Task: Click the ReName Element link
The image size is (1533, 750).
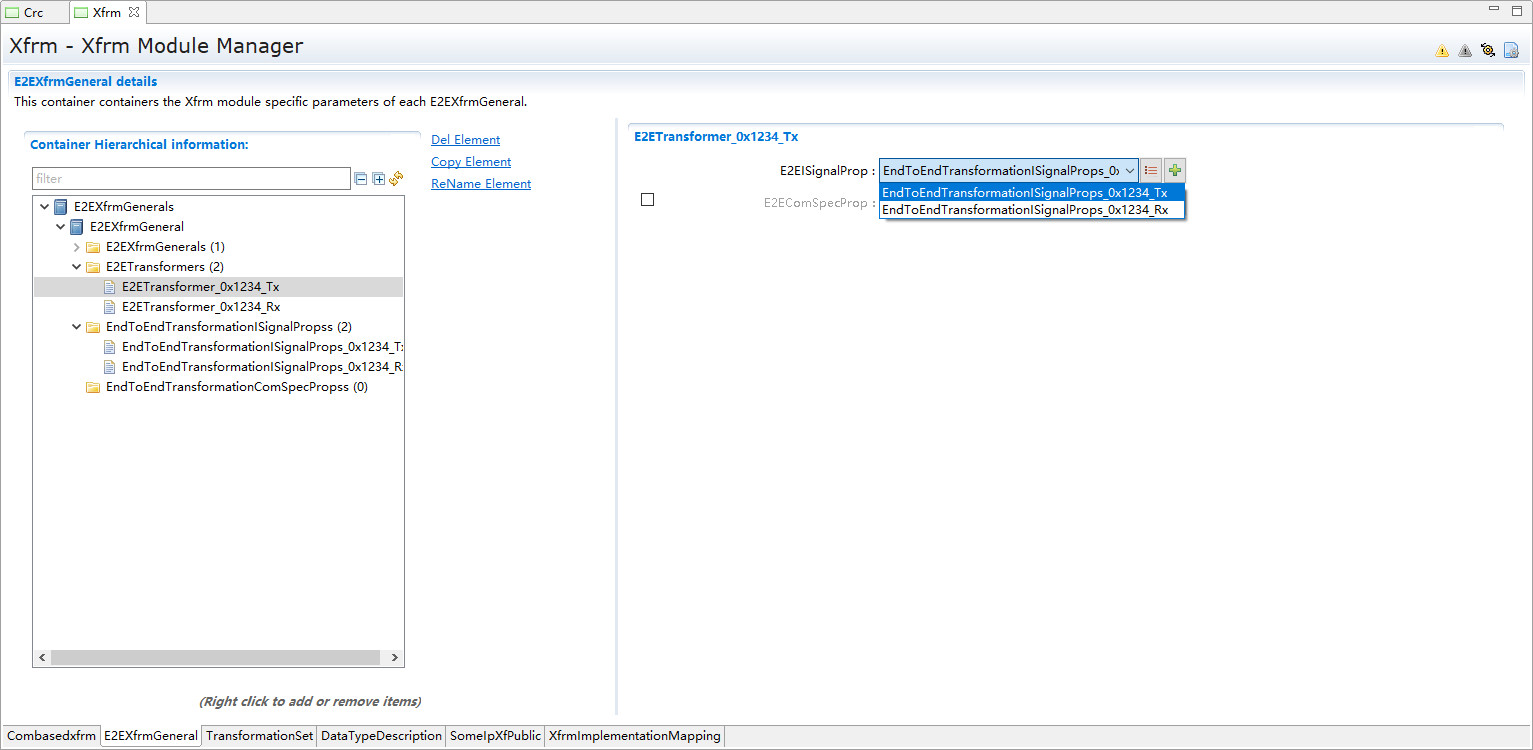Action: point(480,184)
